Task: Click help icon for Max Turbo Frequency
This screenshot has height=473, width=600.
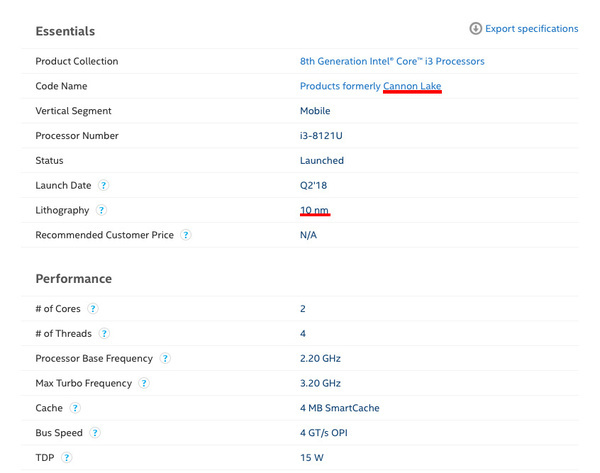Action: pos(144,383)
